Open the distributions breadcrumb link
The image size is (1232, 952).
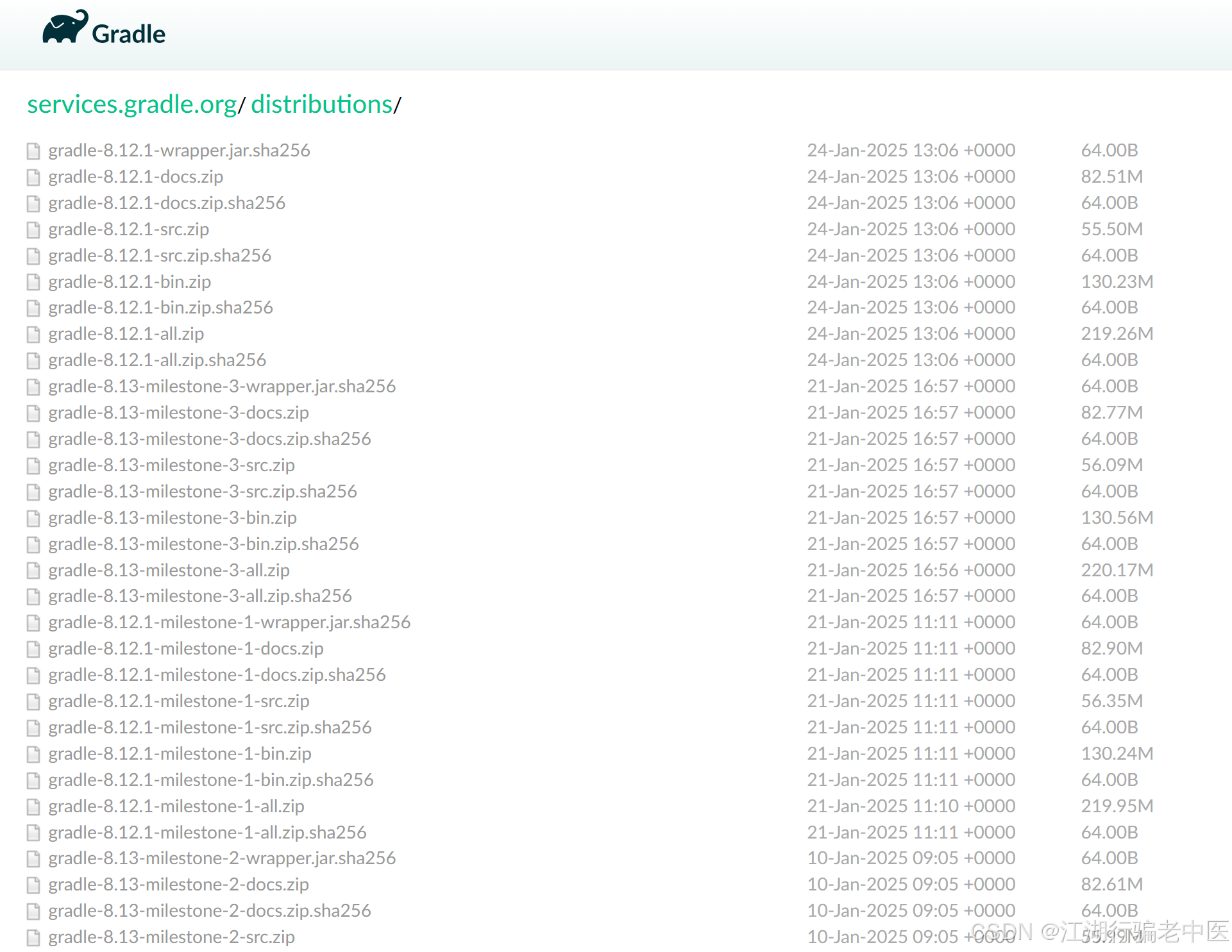coord(321,104)
